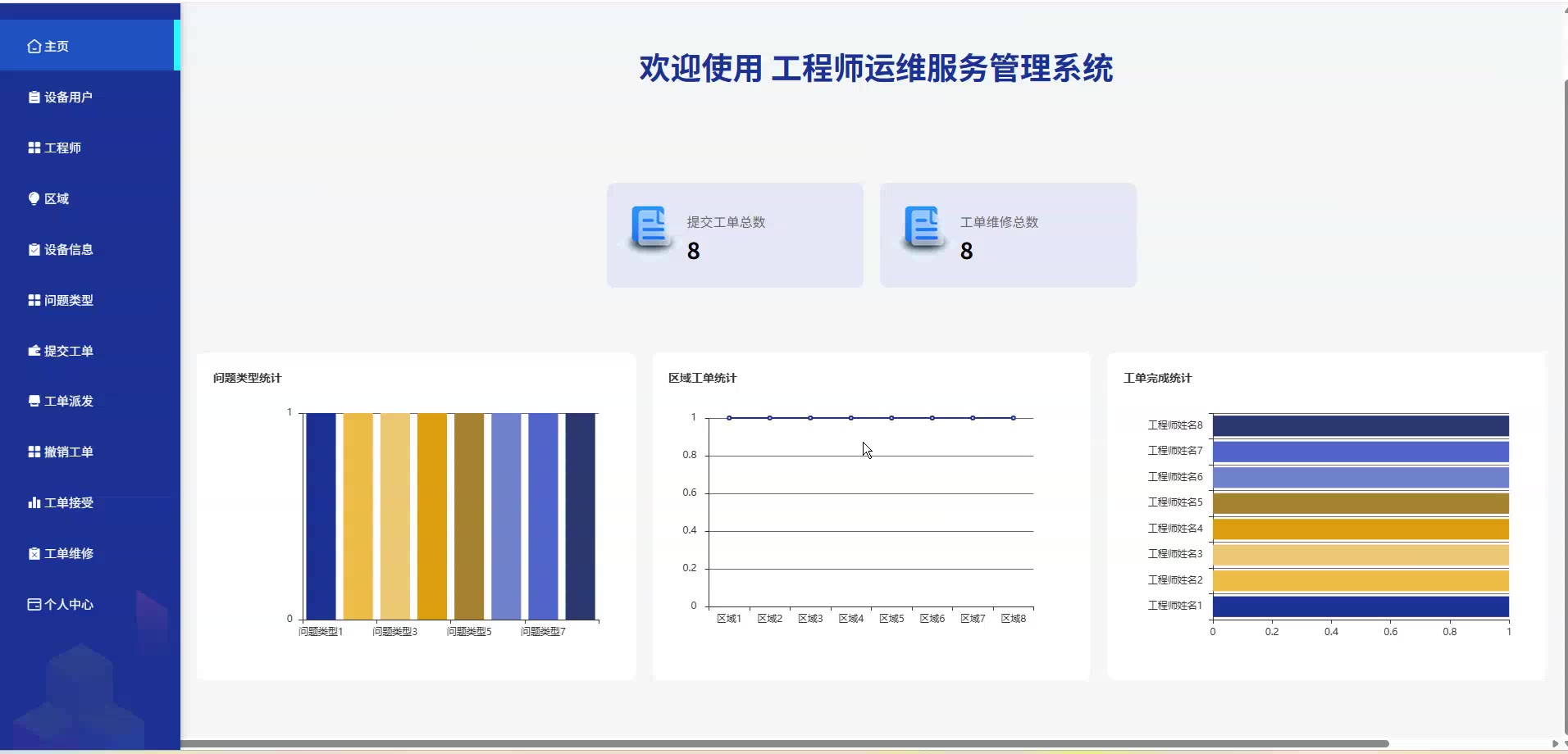Image resolution: width=1568 pixels, height=754 pixels.
Task: Click the 区域4 data point on line chart
Action: coord(851,418)
